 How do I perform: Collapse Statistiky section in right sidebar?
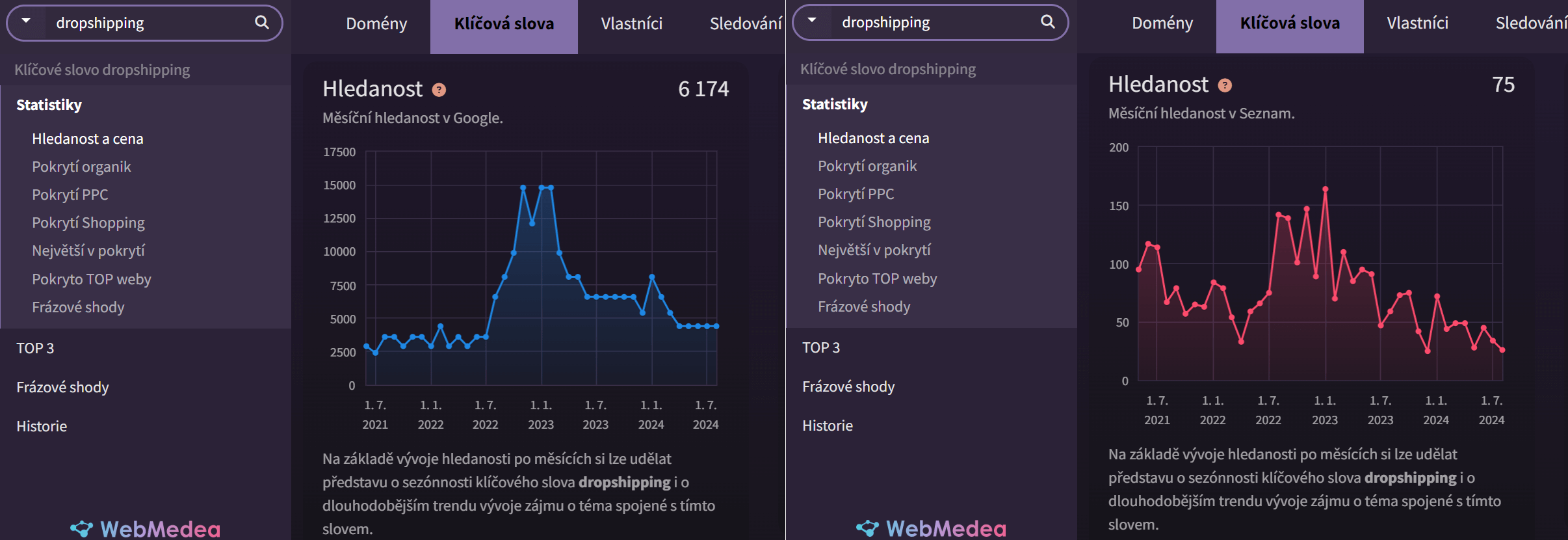pos(835,104)
